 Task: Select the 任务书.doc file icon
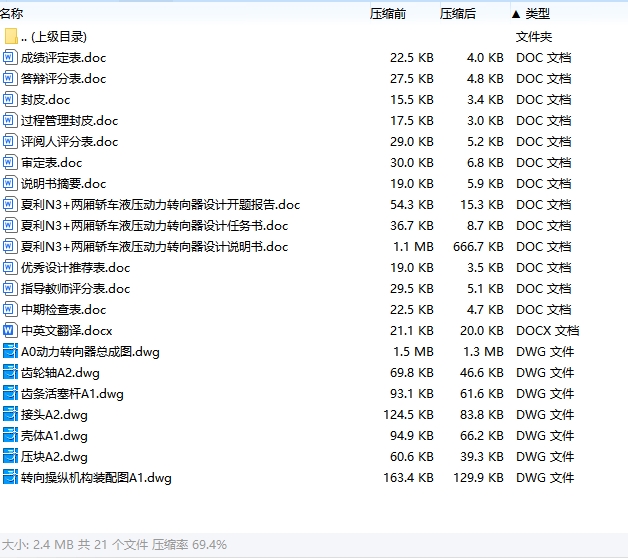pos(10,225)
